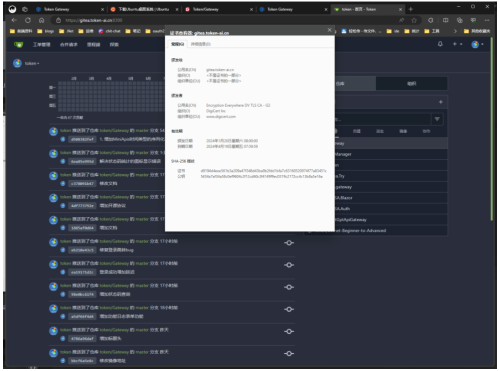Switch to the Ubuntu download browser tab
500x371 pixels.
tap(143, 9)
